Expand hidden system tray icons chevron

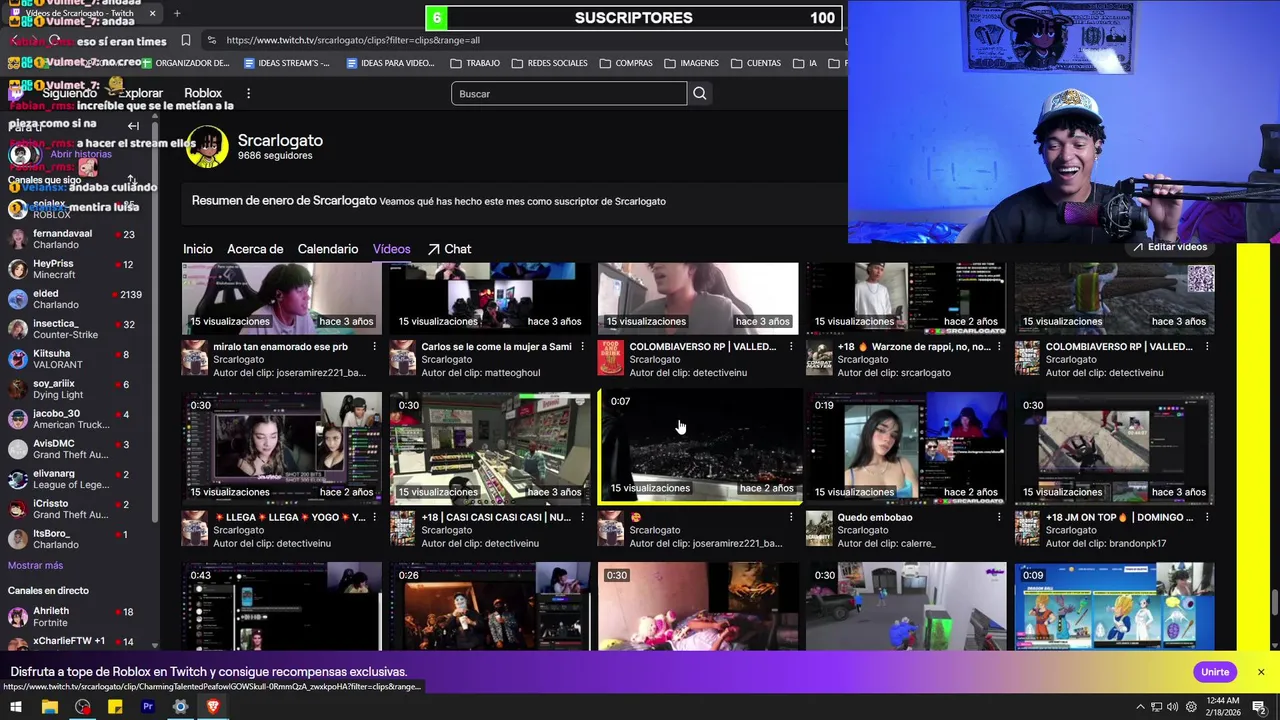[x=1140, y=707]
